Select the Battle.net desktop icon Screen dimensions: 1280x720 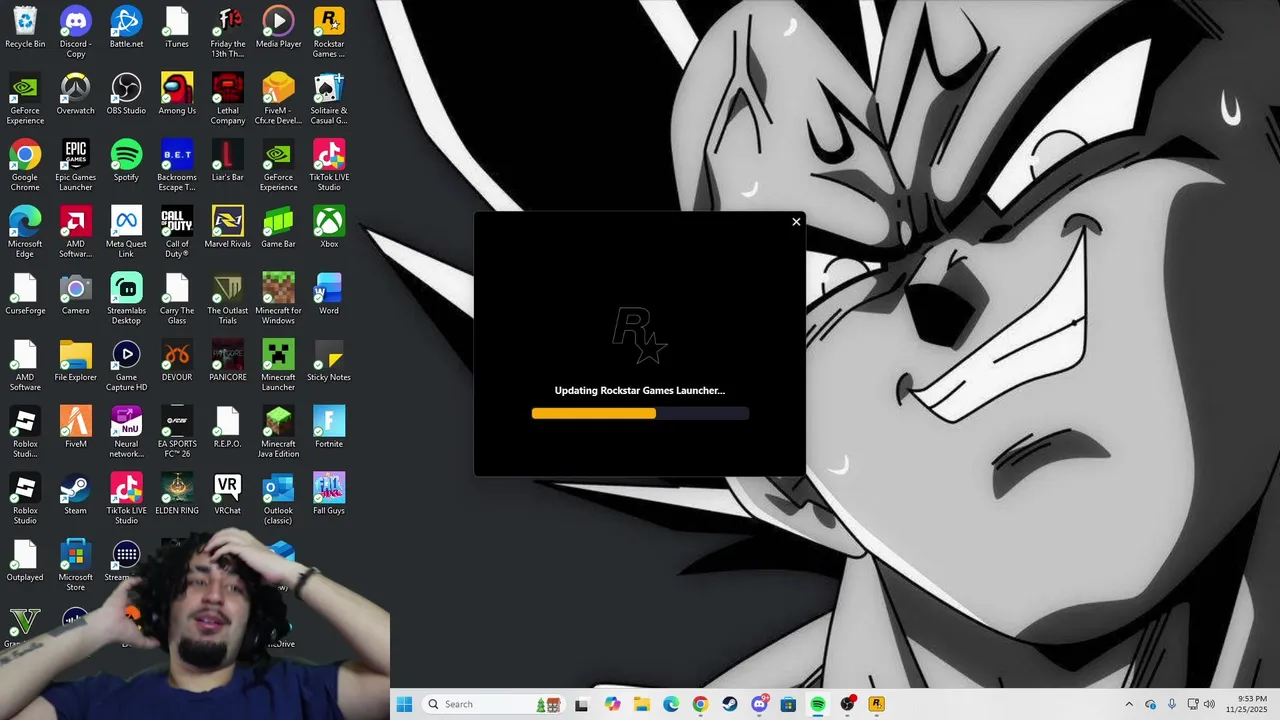tap(126, 29)
